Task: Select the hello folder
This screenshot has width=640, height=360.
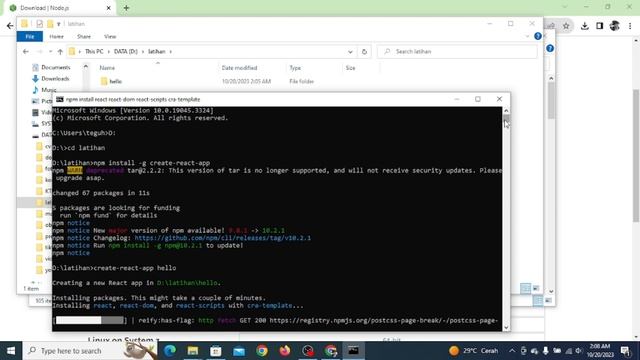Action: [x=116, y=81]
